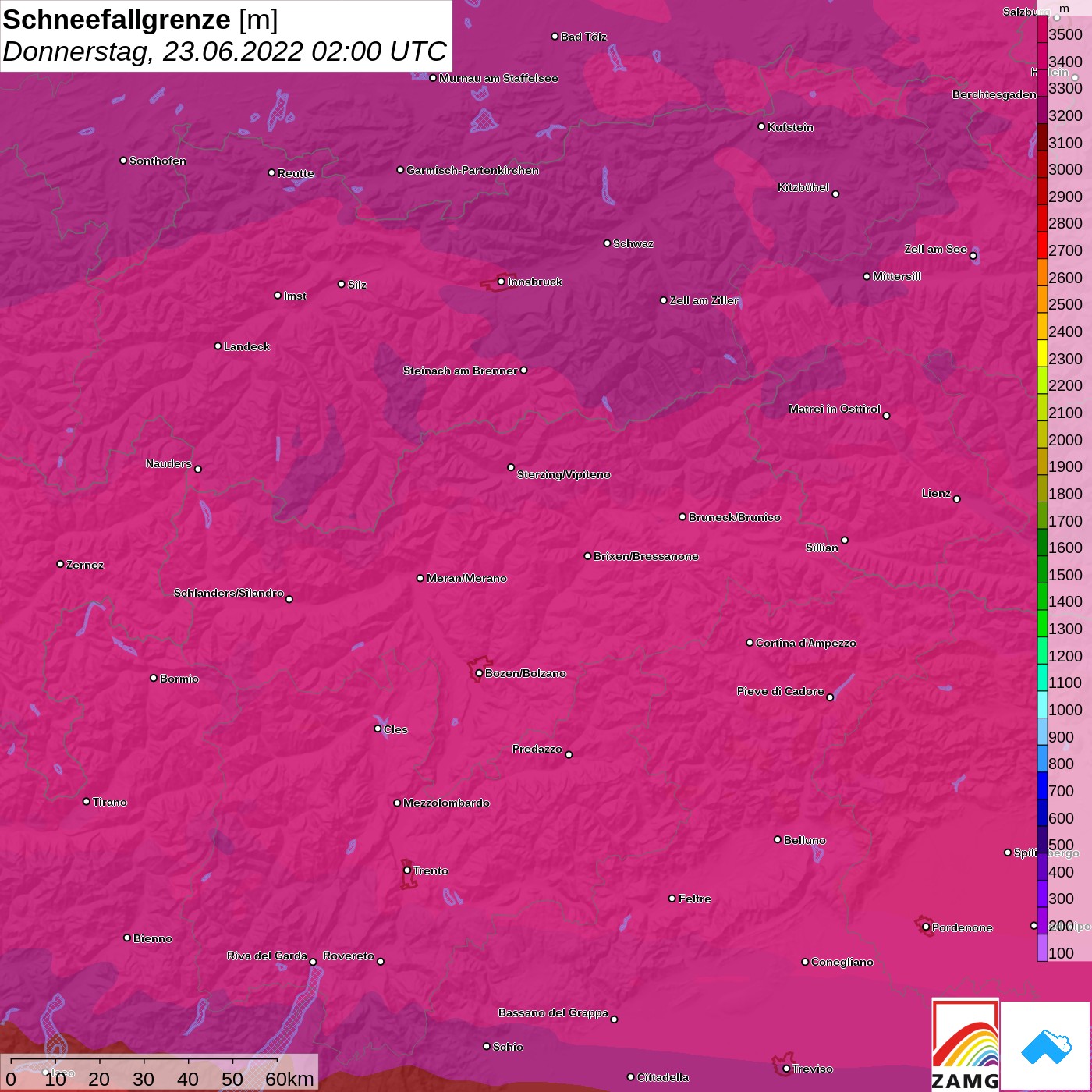The height and width of the screenshot is (1092, 1092).
Task: Click the Mezzolombardo label
Action: pyautogui.click(x=446, y=803)
